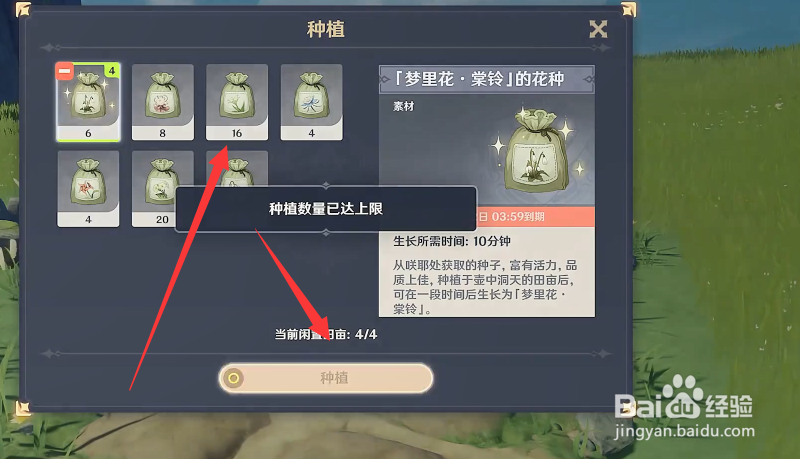This screenshot has width=800, height=459.
Task: Click the 当前闲置田亩 4/4 field counter
Action: coord(326,335)
